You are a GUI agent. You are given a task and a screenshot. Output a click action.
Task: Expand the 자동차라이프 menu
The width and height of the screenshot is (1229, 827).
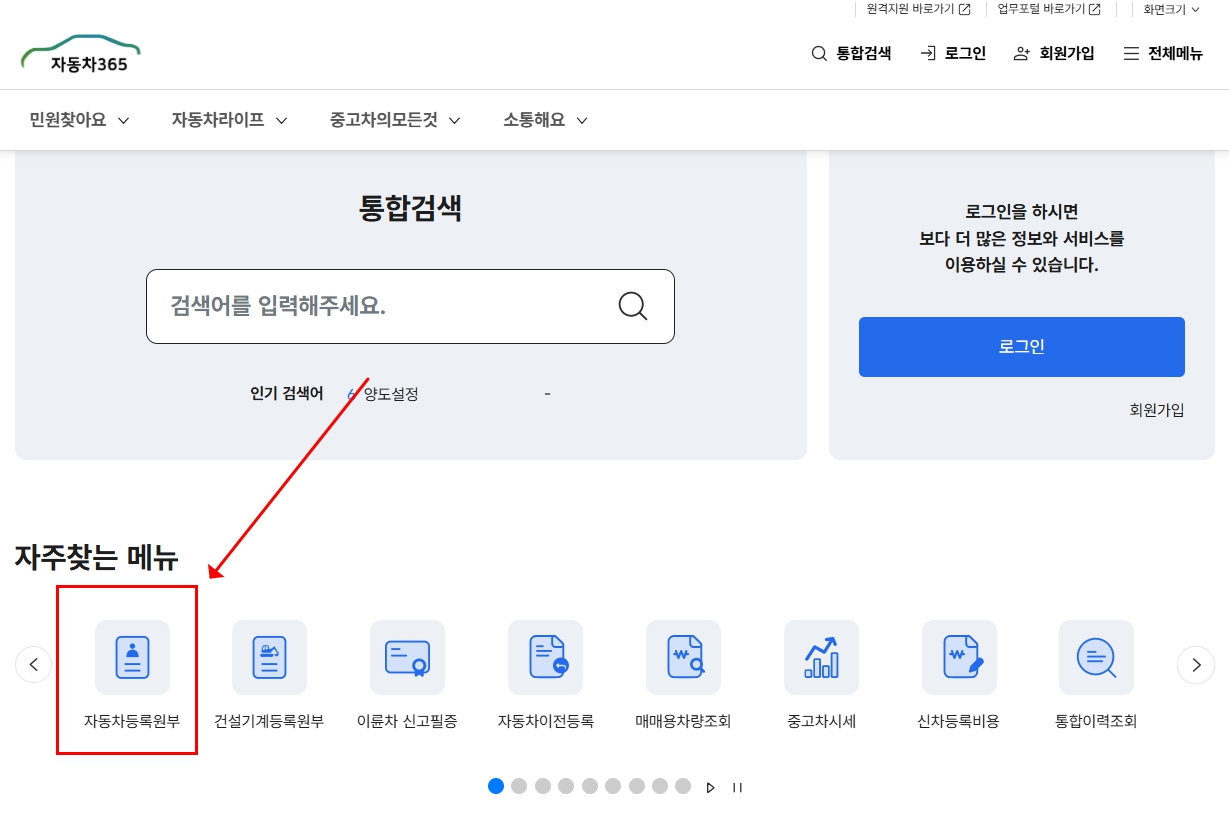click(228, 119)
